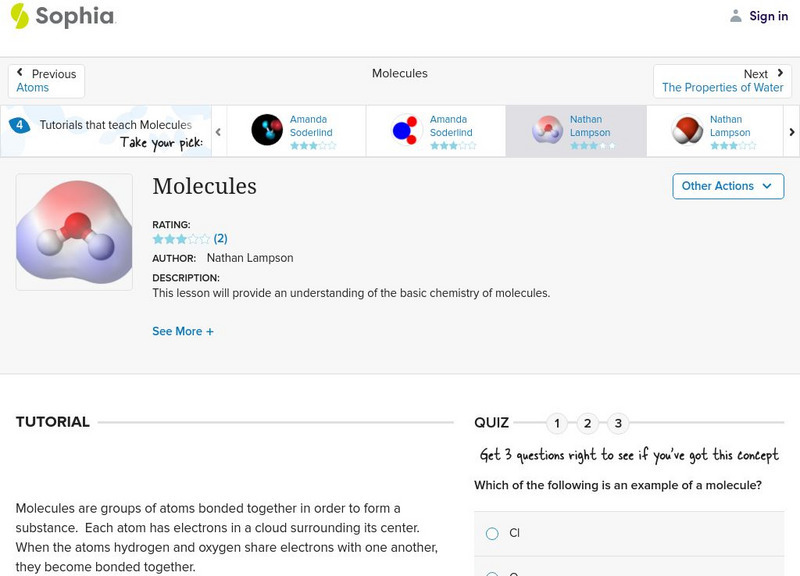This screenshot has height=576, width=800.
Task: Navigate to Next: The Properties of Water
Action: 722,80
